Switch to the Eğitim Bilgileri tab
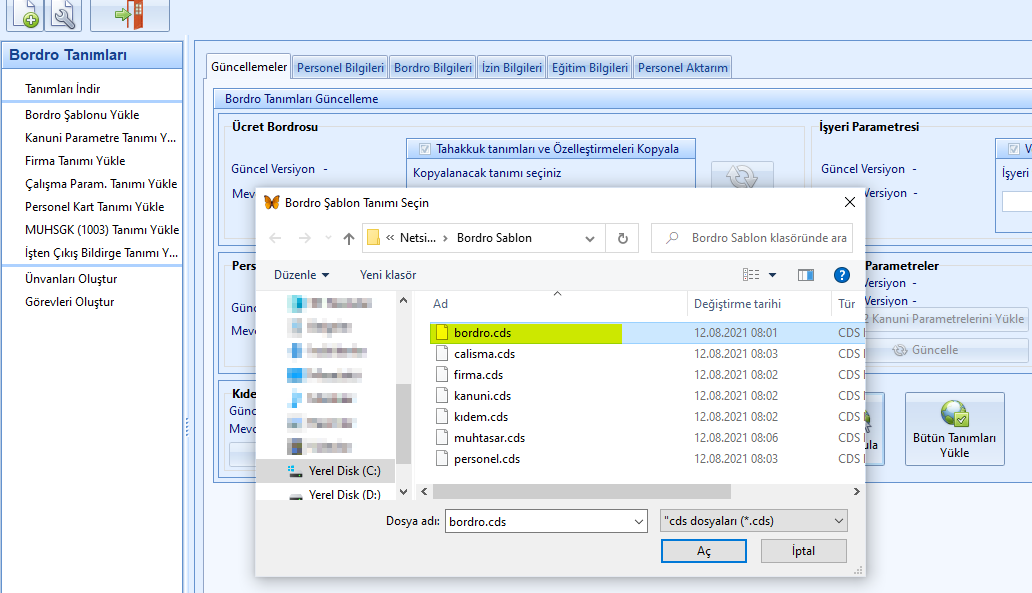The image size is (1032, 593). [x=590, y=68]
